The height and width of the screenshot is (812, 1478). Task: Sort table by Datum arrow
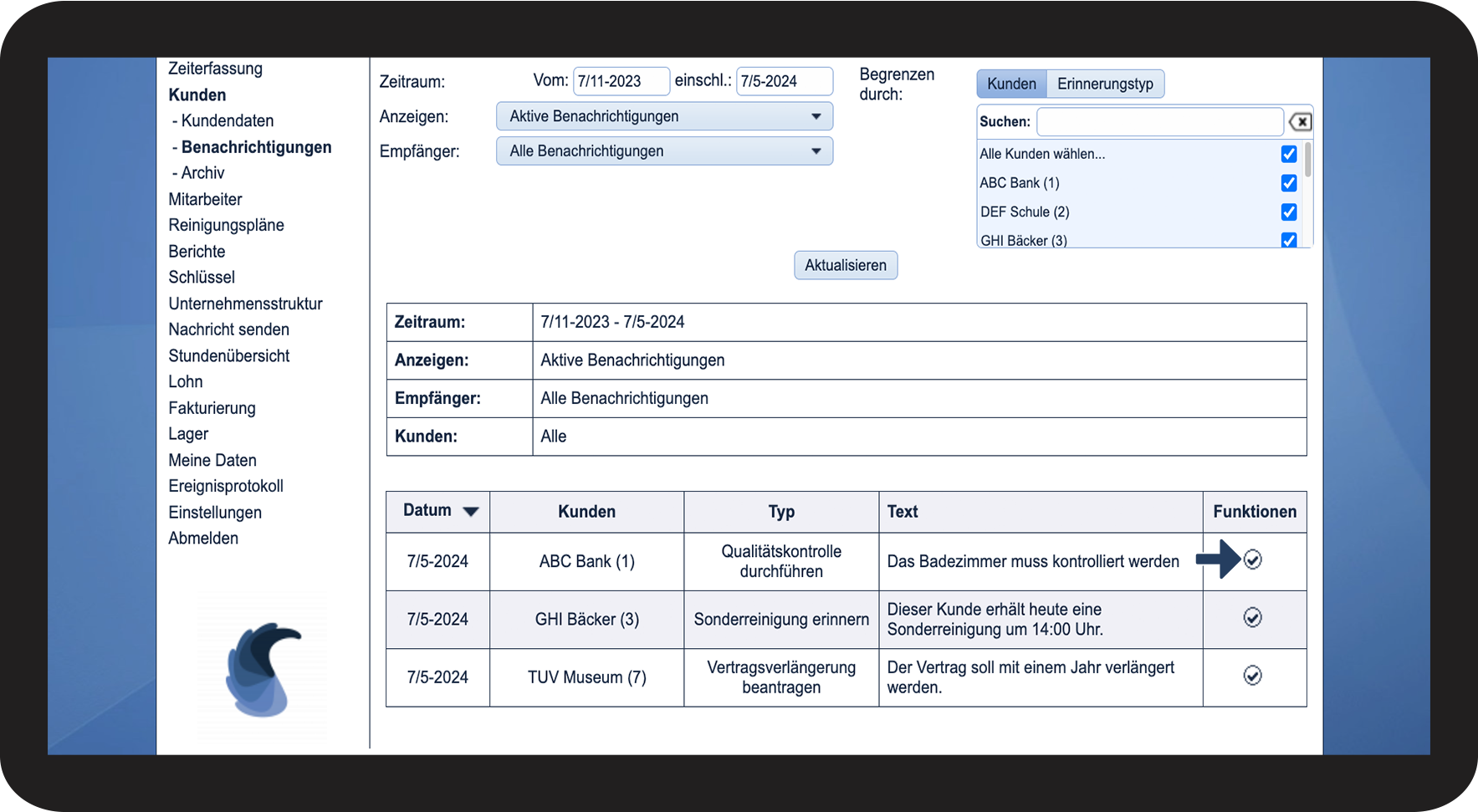471,512
